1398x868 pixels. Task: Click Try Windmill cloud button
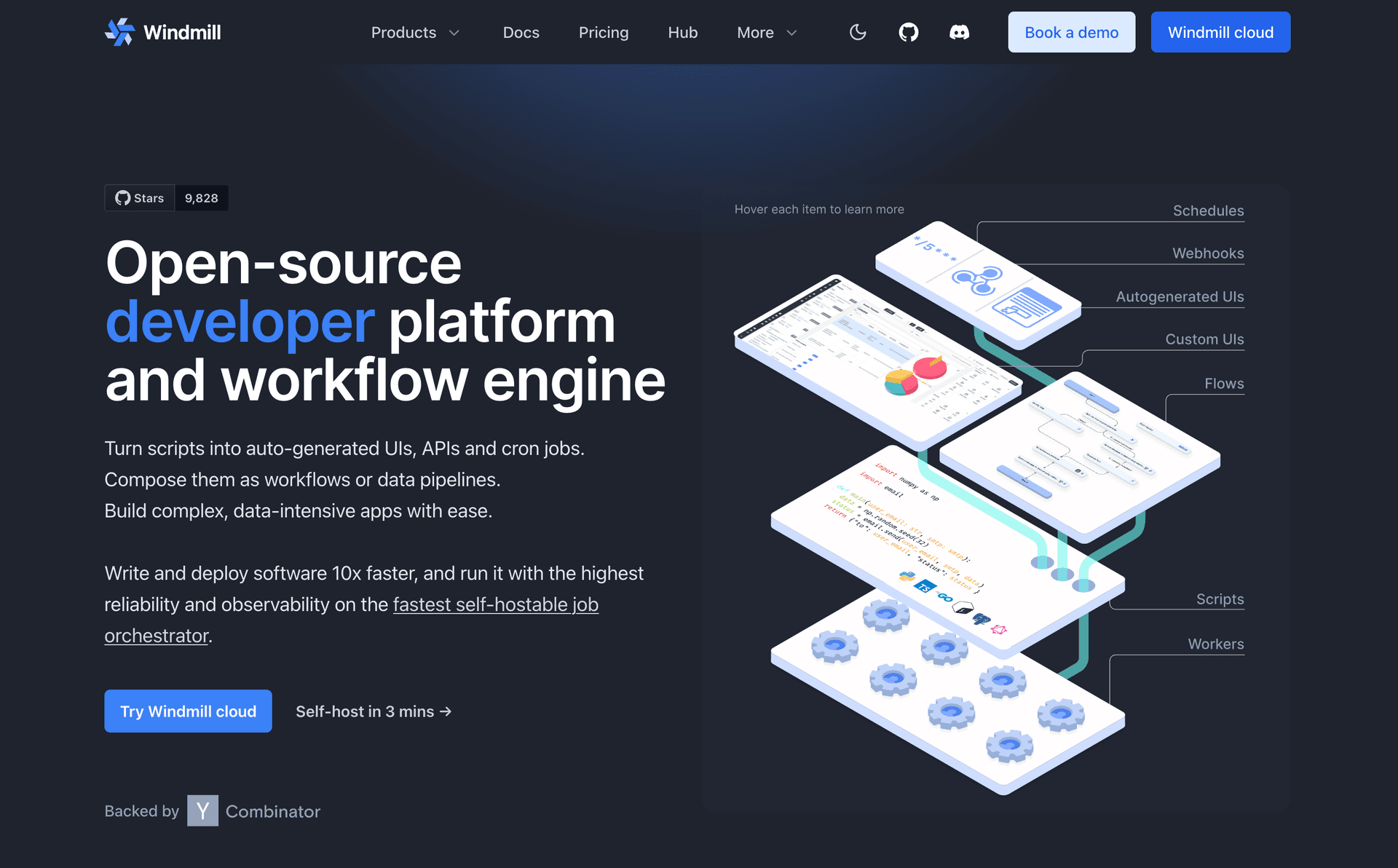188,711
